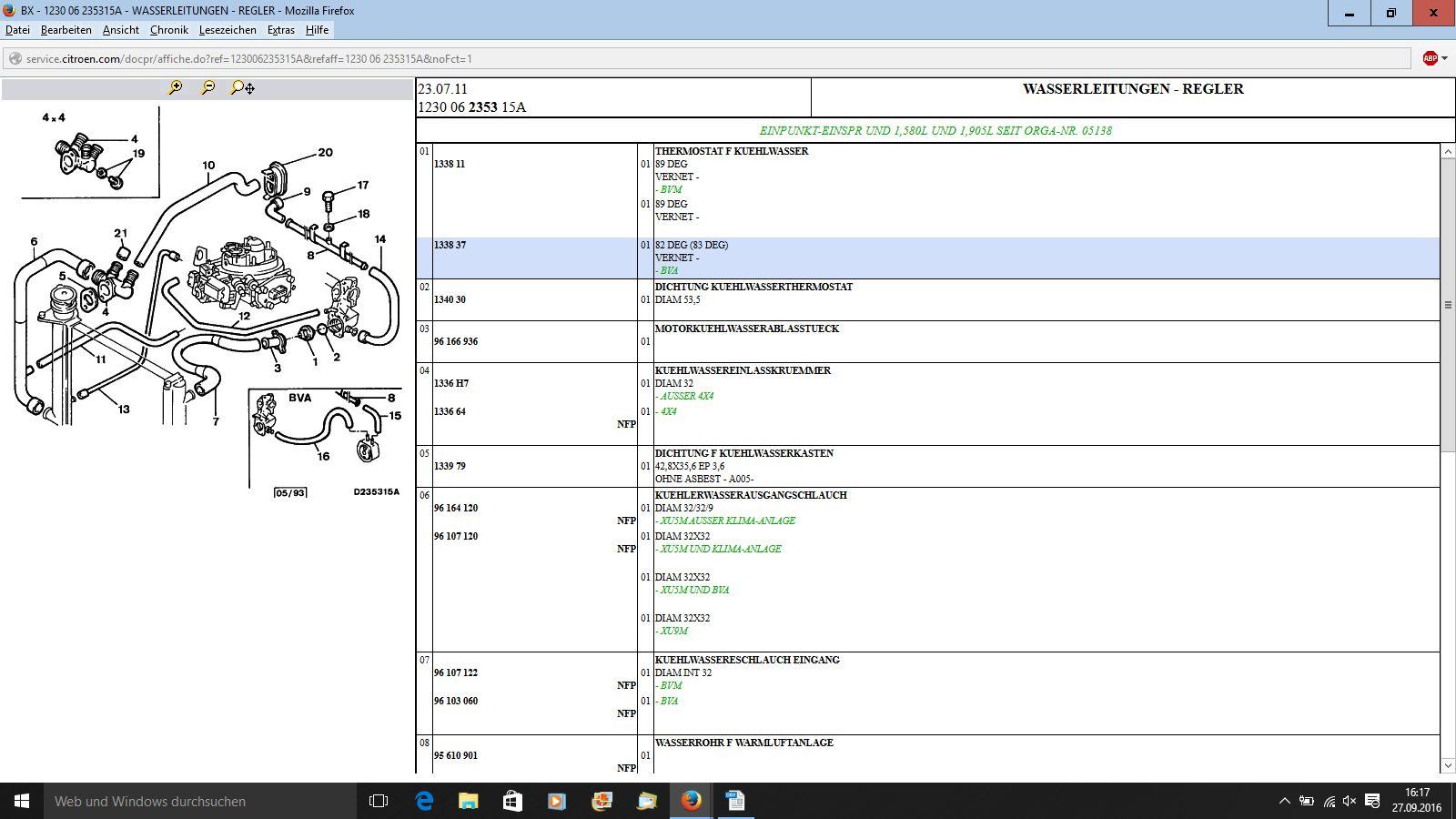The height and width of the screenshot is (819, 1456).
Task: Select part number 96 103 060
Action: (x=456, y=701)
